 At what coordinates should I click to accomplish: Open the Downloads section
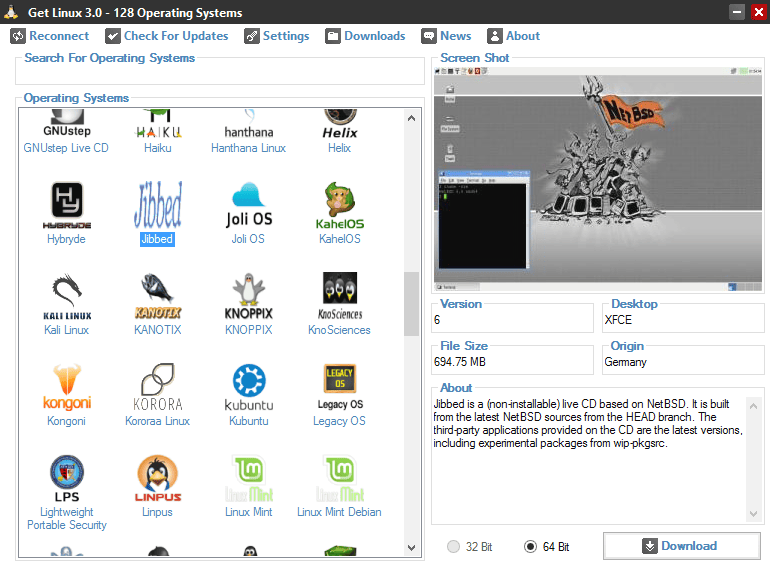click(365, 36)
